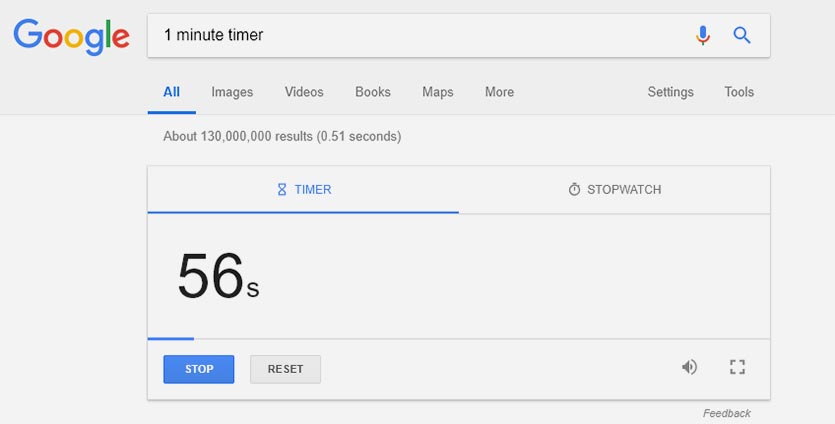Open the Maps results tab
Viewport: 835px width, 424px height.
[438, 92]
